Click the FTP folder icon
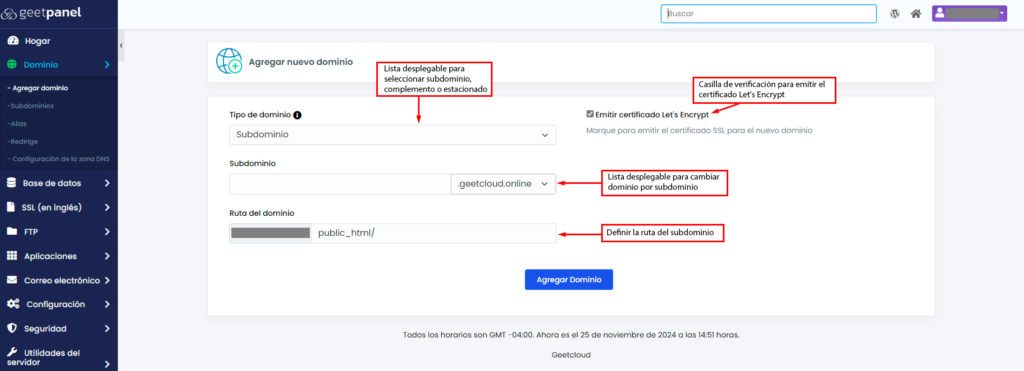Screen dimensions: 1024x371 [11, 231]
